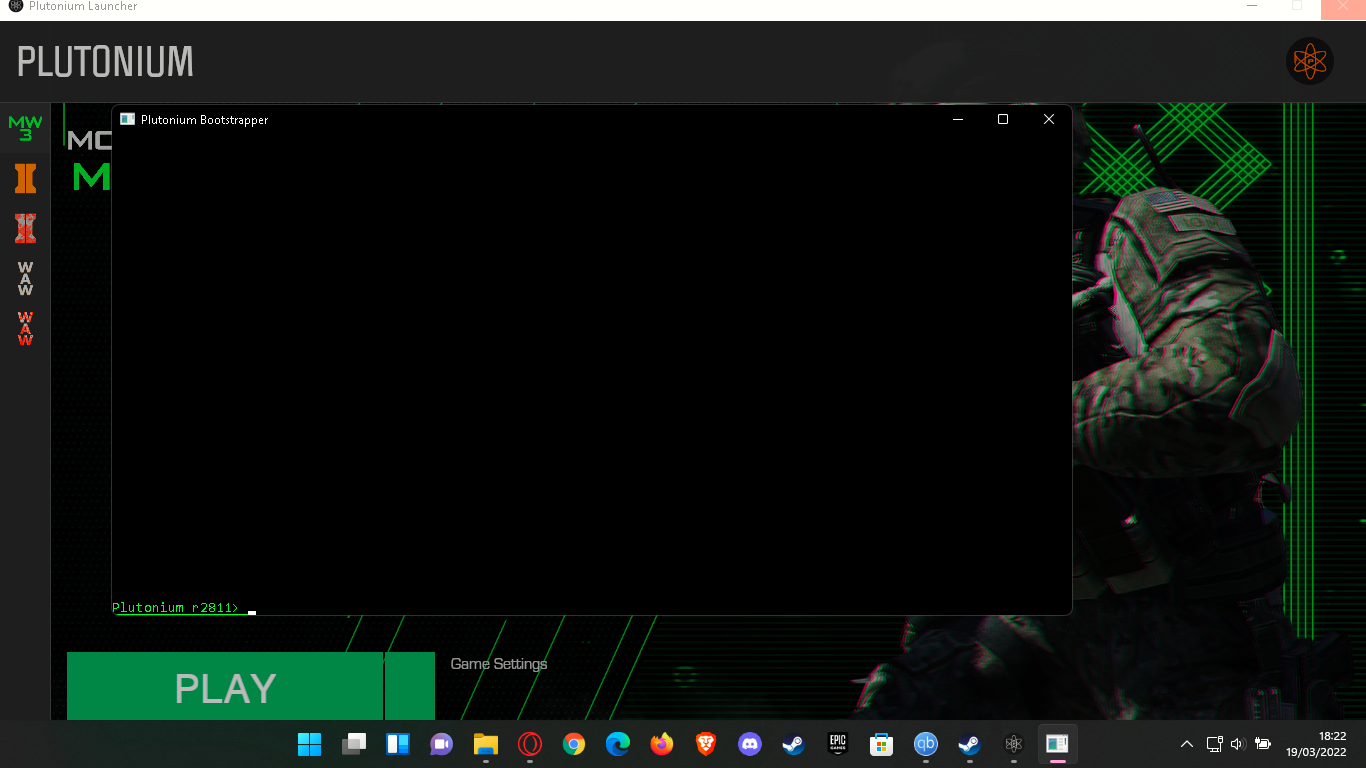Viewport: 1366px width, 768px height.
Task: Show hidden system tray icons
Action: (1187, 744)
